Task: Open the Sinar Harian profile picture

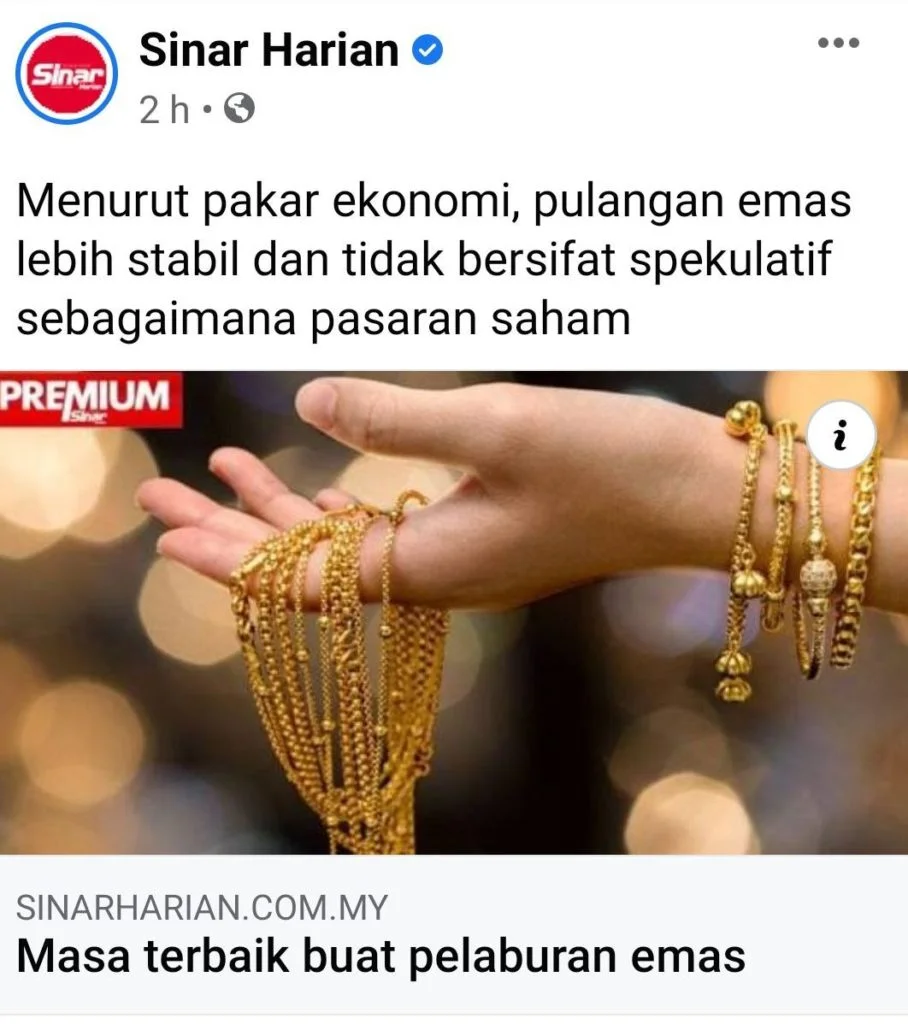Action: [67, 74]
